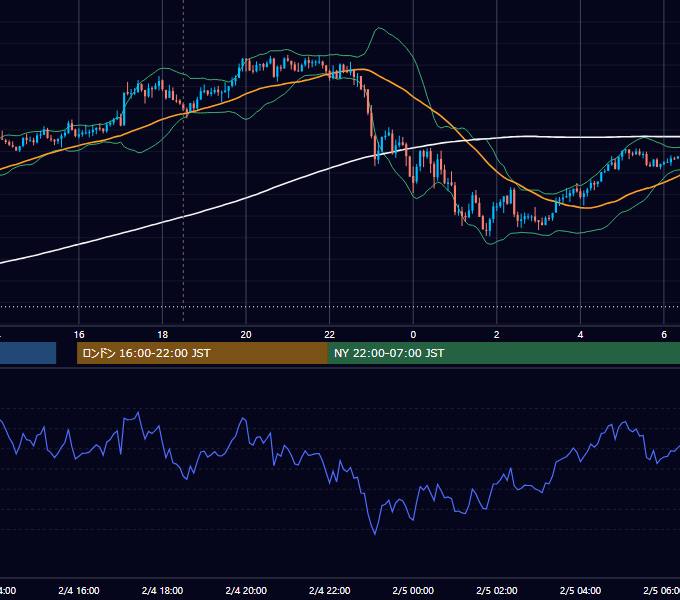Select the ロンドン 16:00-22:00 JST session bar
This screenshot has height=600, width=680.
click(x=202, y=353)
